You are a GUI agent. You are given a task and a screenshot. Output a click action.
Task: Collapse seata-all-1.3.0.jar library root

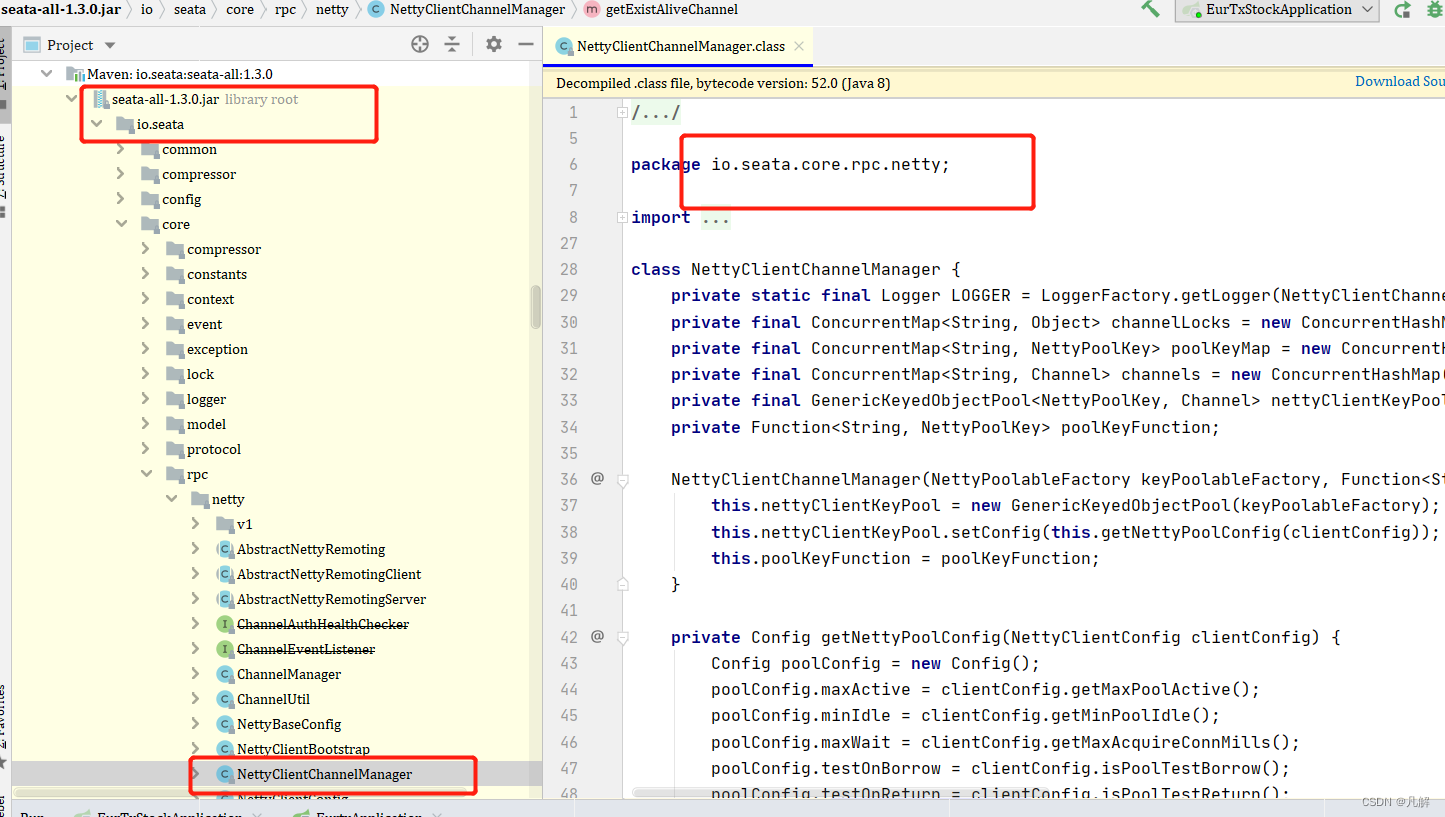pyautogui.click(x=71, y=99)
